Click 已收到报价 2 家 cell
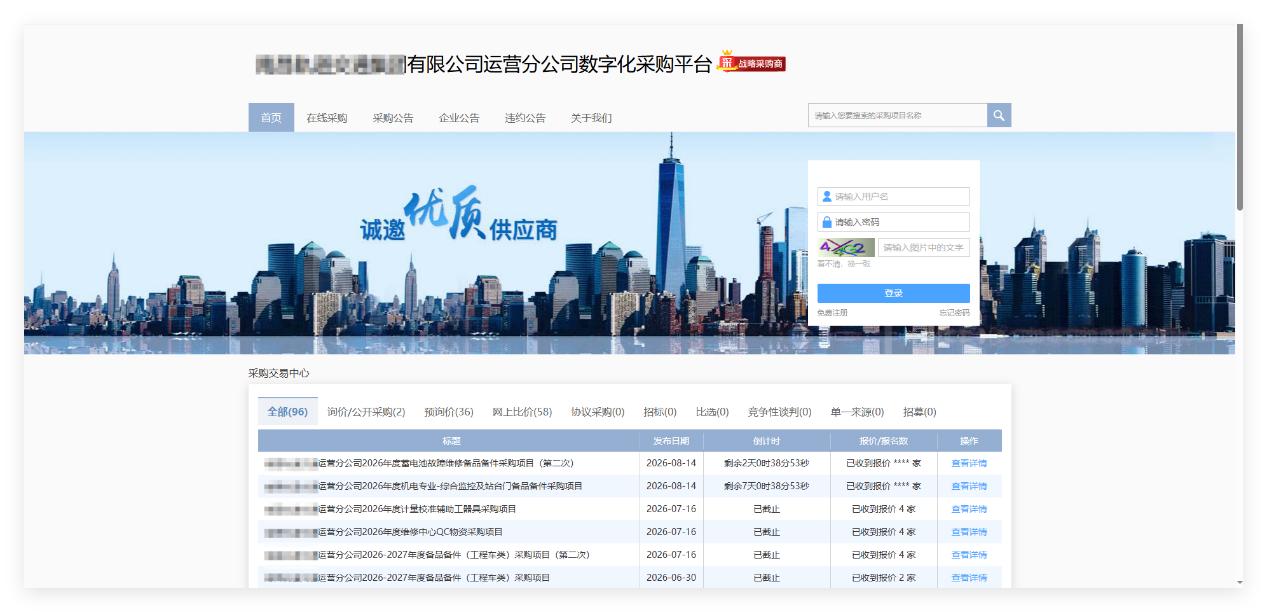The height and width of the screenshot is (612, 1267). [884, 578]
